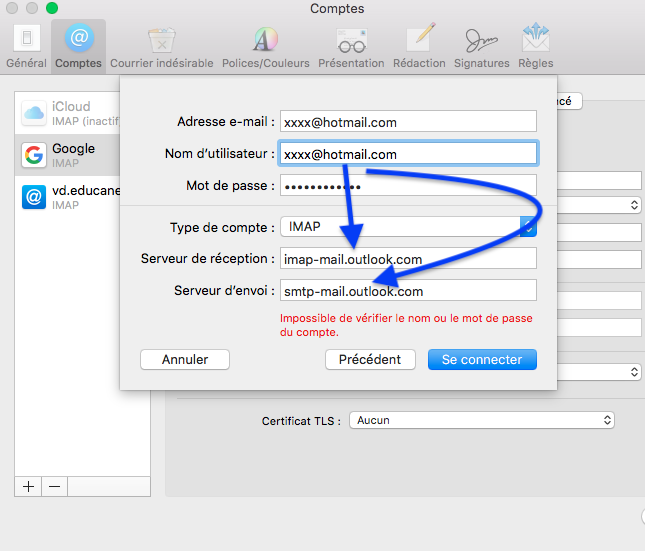This screenshot has width=645, height=551.
Task: Click the Précédent button
Action: click(x=370, y=360)
